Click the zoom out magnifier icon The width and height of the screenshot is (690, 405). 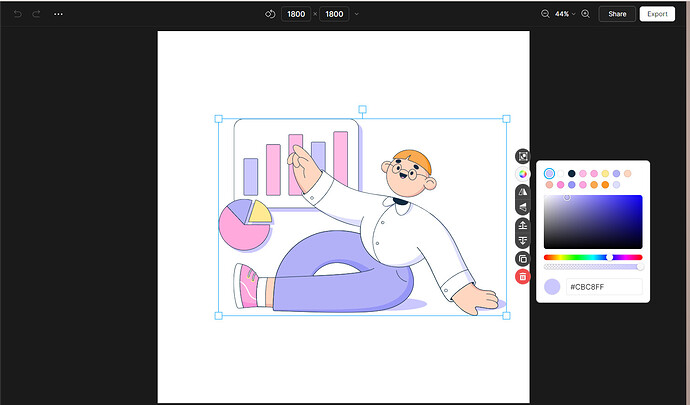pos(545,14)
